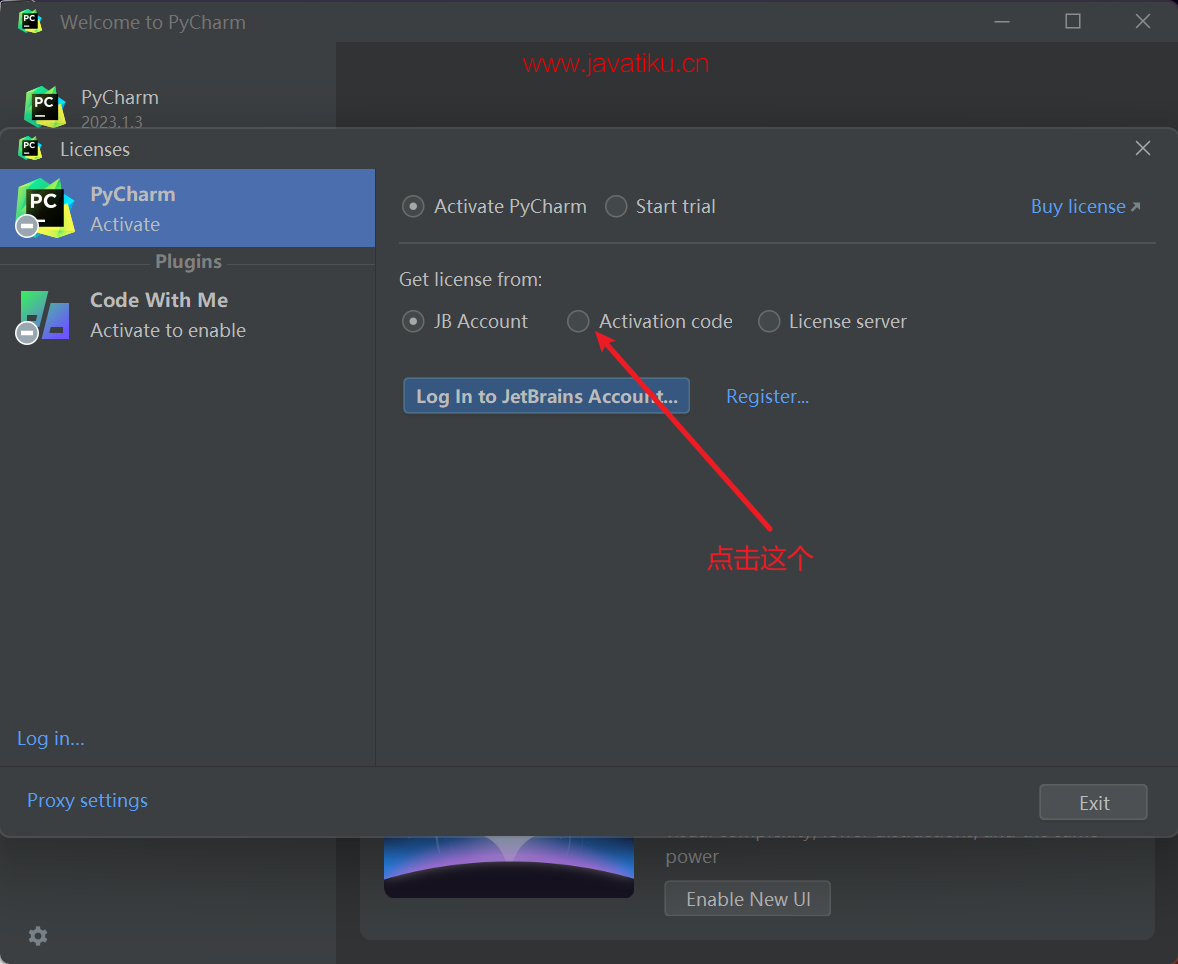Maximize the Welcome to PyCharm window
This screenshot has width=1178, height=964.
[1073, 21]
